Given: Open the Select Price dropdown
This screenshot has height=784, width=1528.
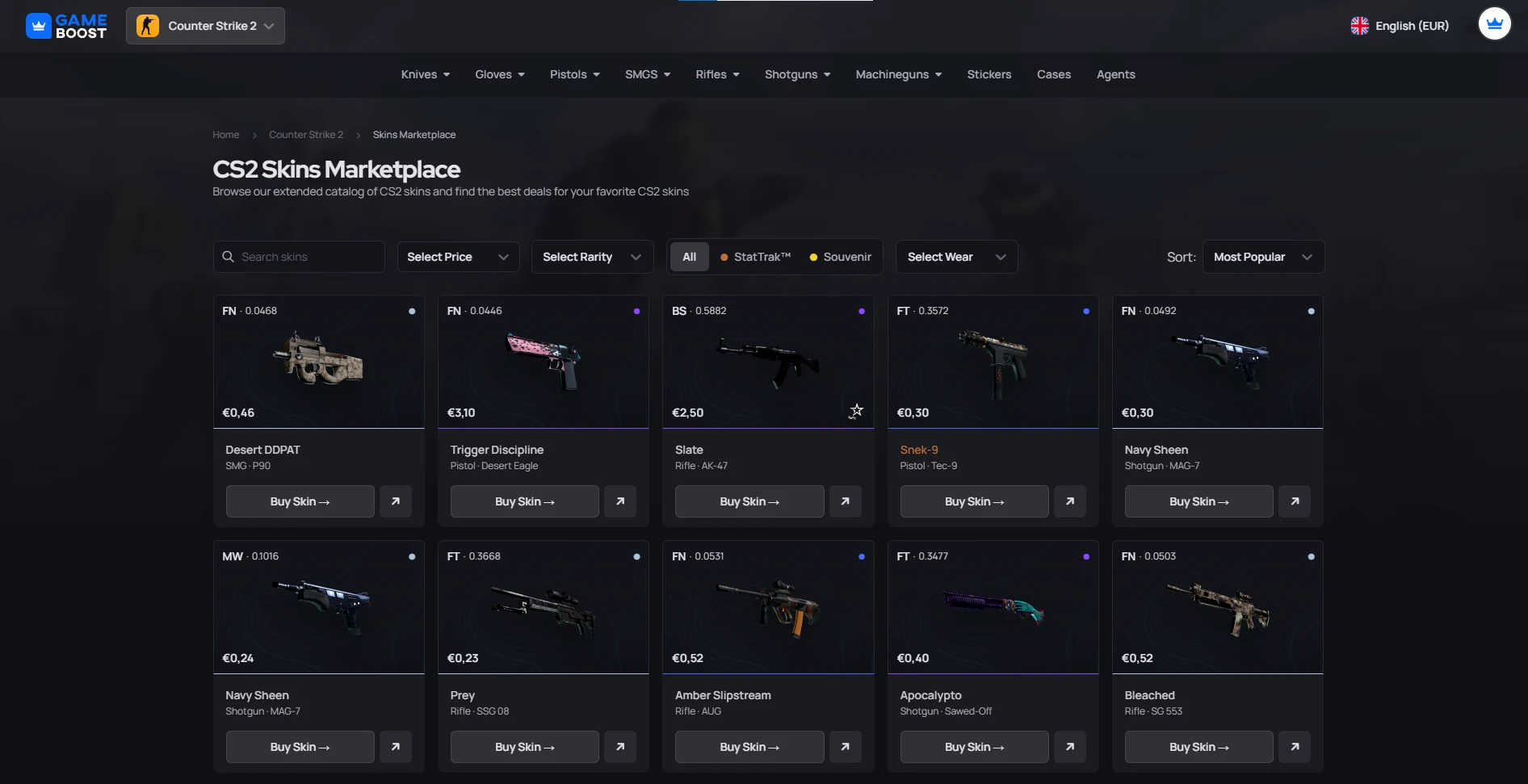Looking at the screenshot, I should coord(458,257).
